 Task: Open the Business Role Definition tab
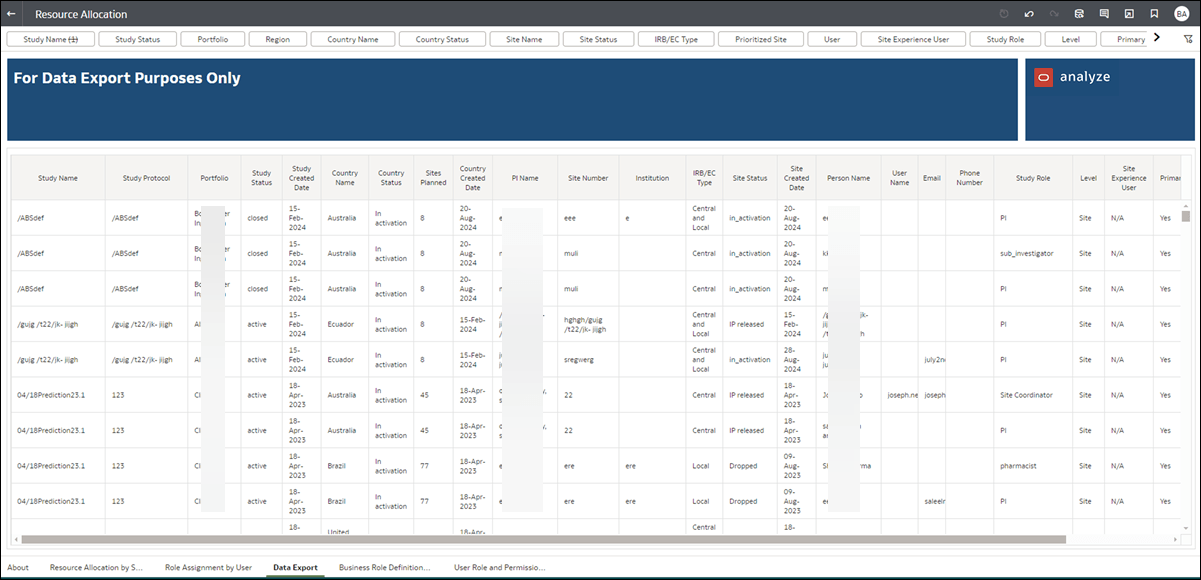[385, 566]
